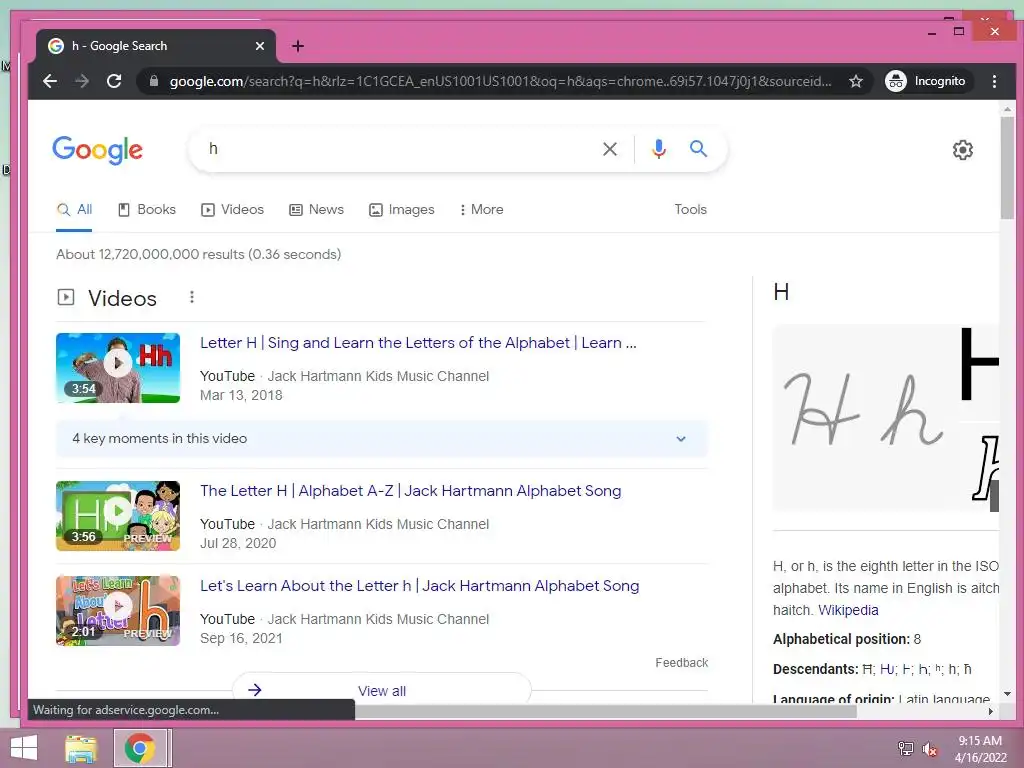The width and height of the screenshot is (1024, 768).
Task: Start voice search with the microphone
Action: coord(659,149)
